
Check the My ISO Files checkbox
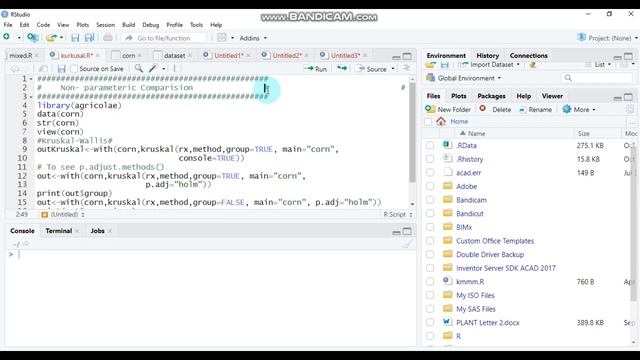(x=430, y=295)
